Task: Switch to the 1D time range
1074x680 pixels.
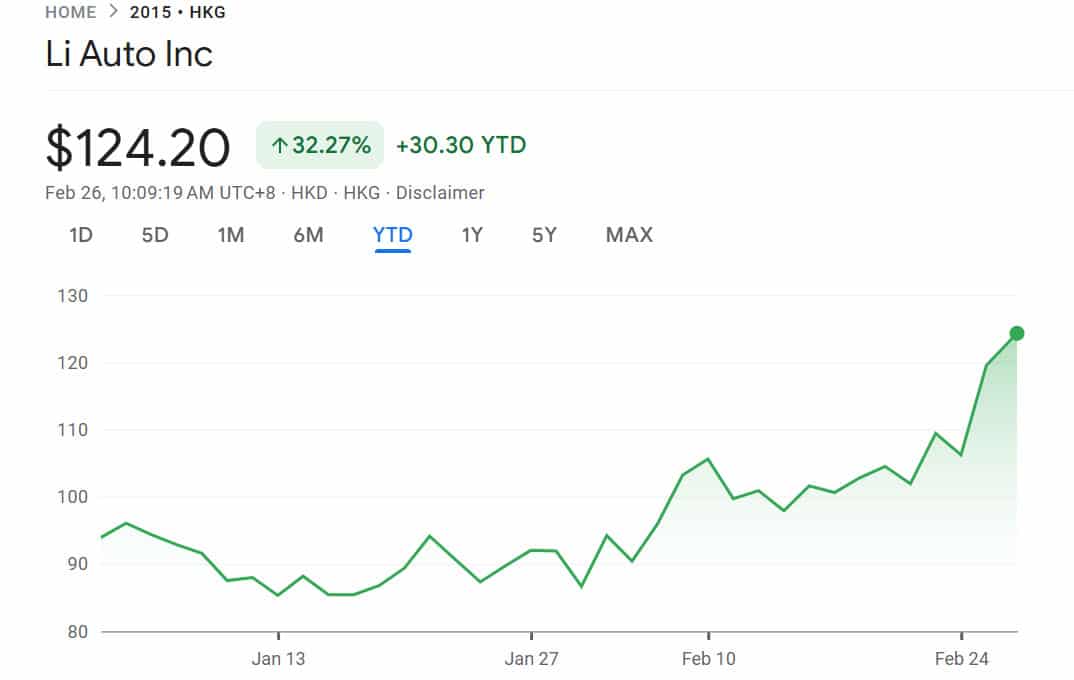Action: pyautogui.click(x=81, y=235)
